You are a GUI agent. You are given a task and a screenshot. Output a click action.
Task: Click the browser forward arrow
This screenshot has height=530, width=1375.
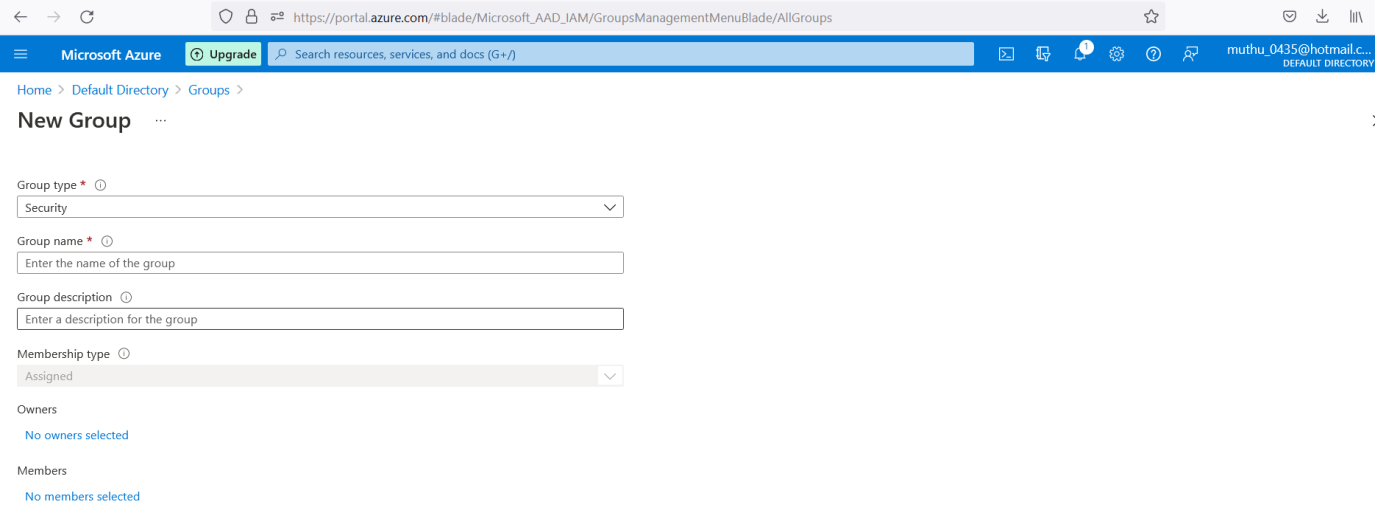pyautogui.click(x=54, y=17)
